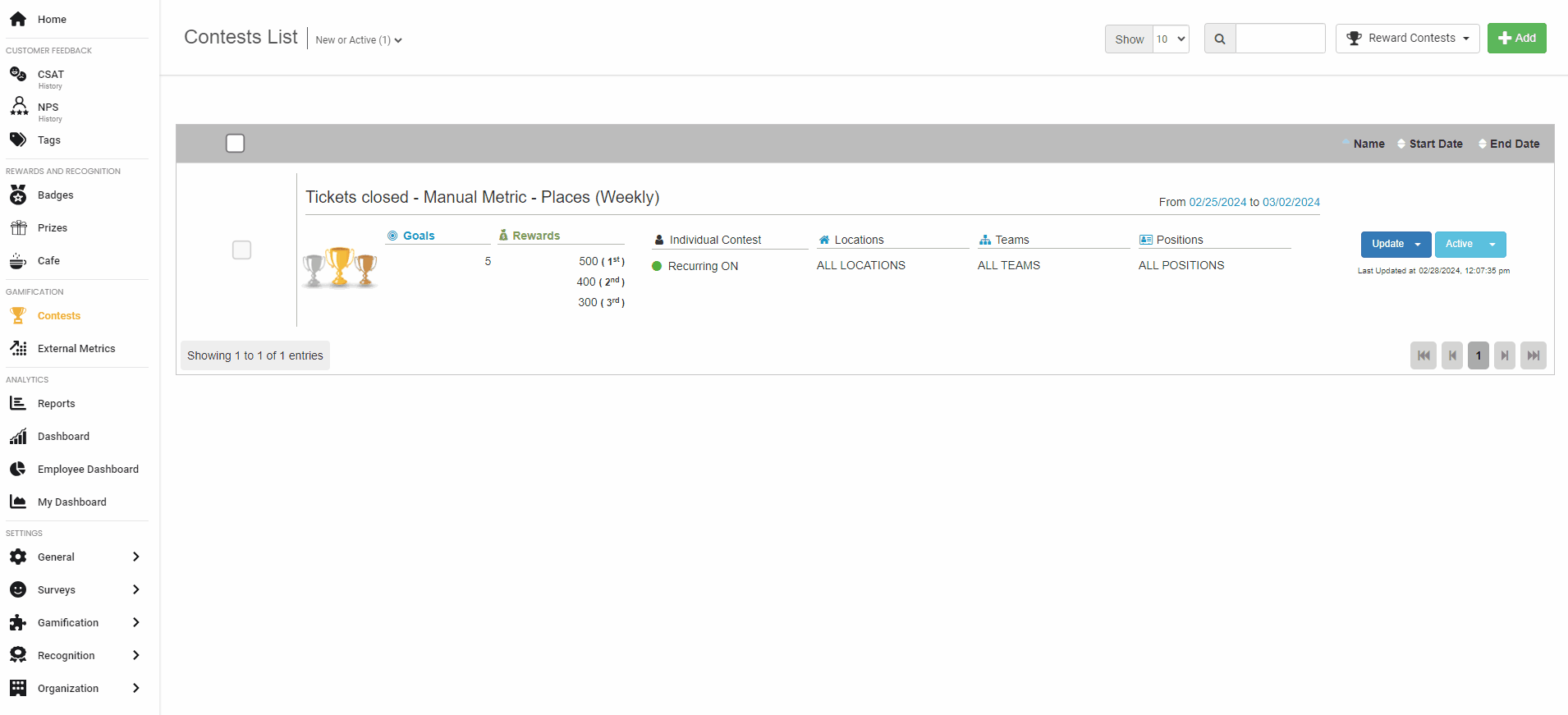The width and height of the screenshot is (1568, 715).
Task: Click the Active status button
Action: pos(1459,244)
